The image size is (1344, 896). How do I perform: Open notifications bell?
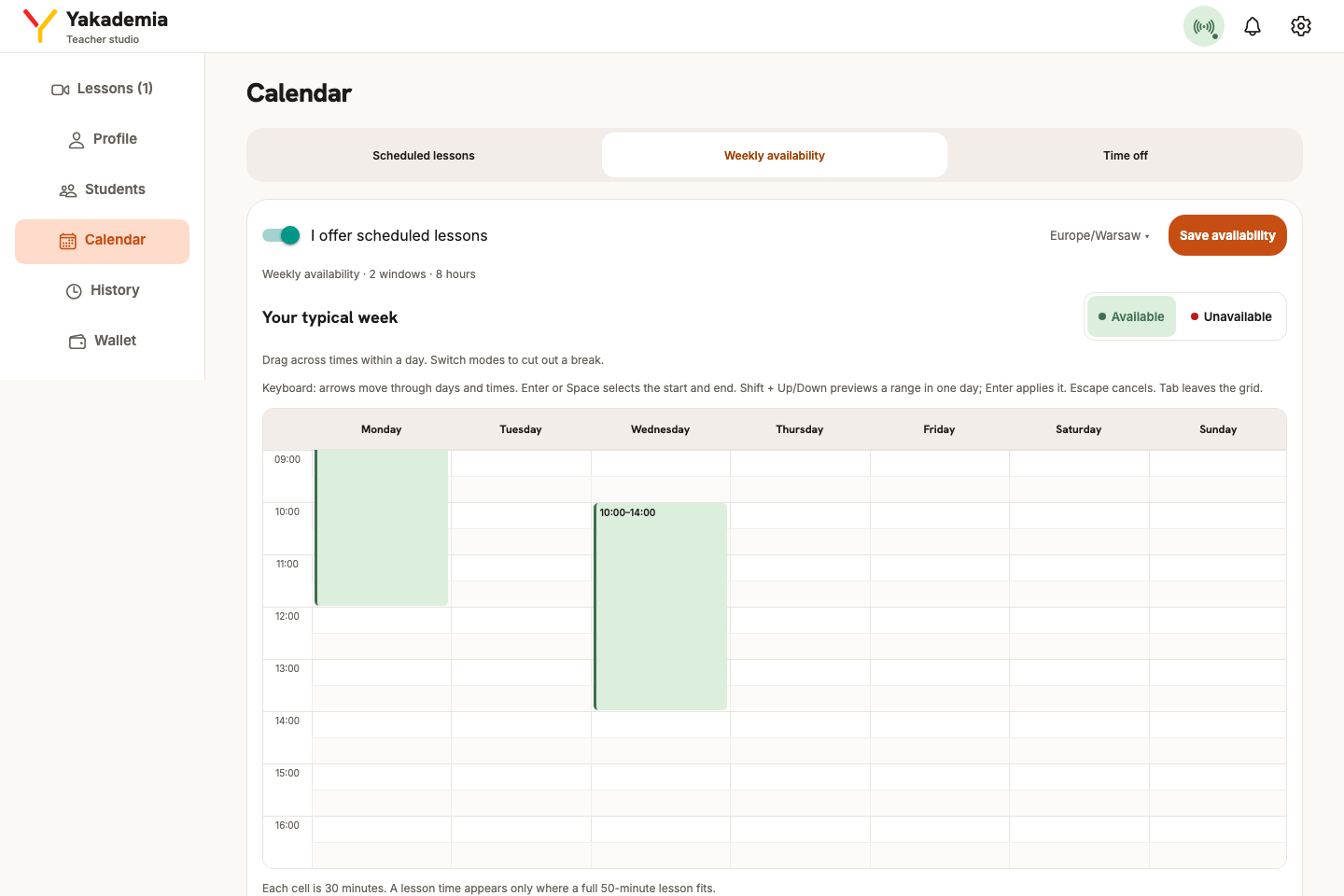1253,26
